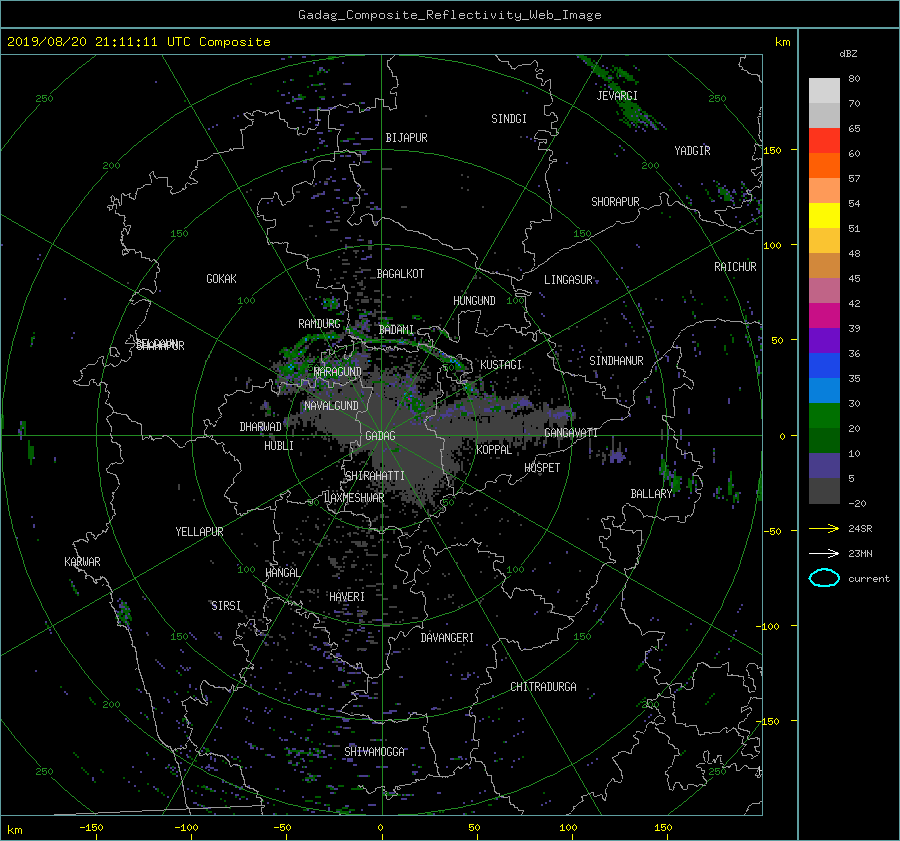Pick the light gray 80 dBZ swatch
This screenshot has height=841, width=900.
(x=824, y=90)
